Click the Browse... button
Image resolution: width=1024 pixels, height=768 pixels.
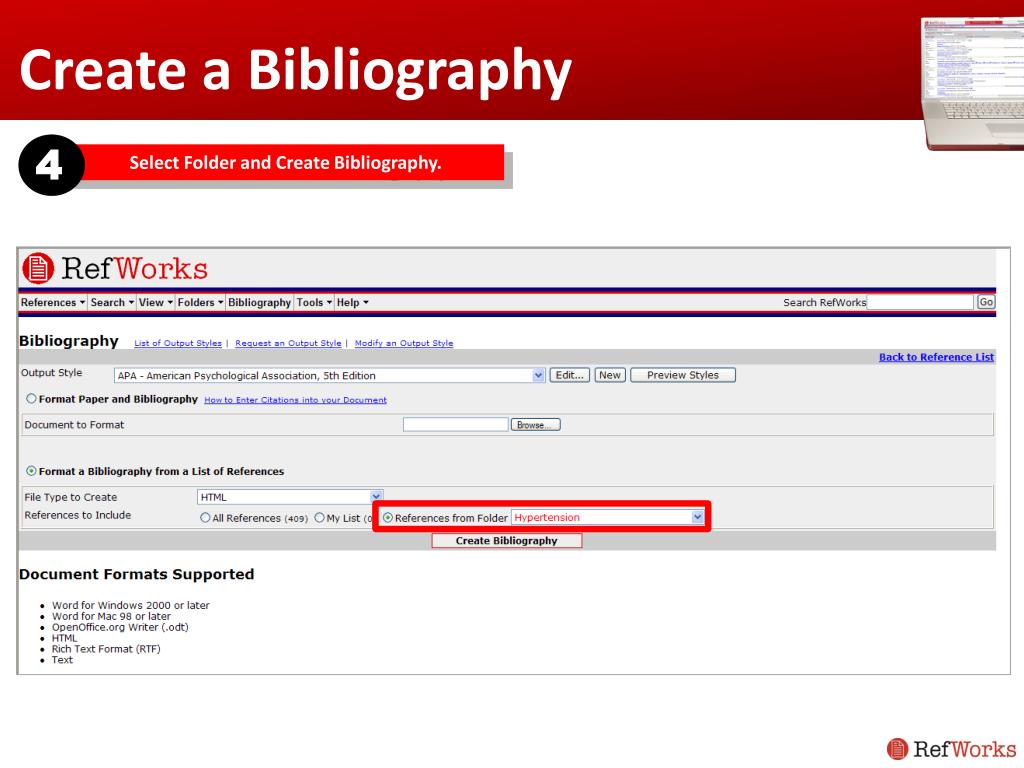535,424
